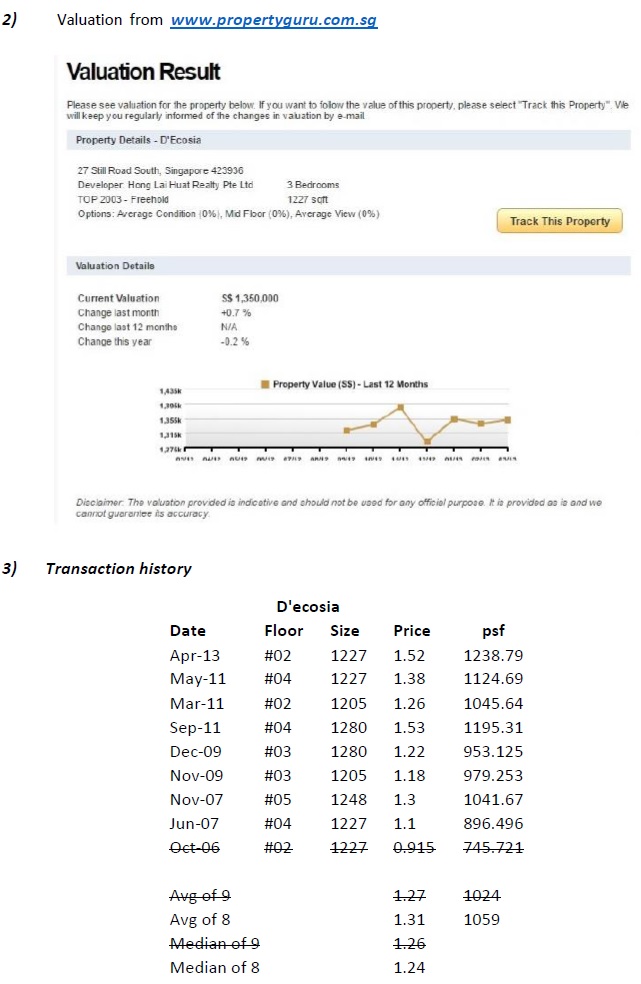Click the Valuation Result heading
The image size is (641, 984).
pyautogui.click(x=143, y=72)
